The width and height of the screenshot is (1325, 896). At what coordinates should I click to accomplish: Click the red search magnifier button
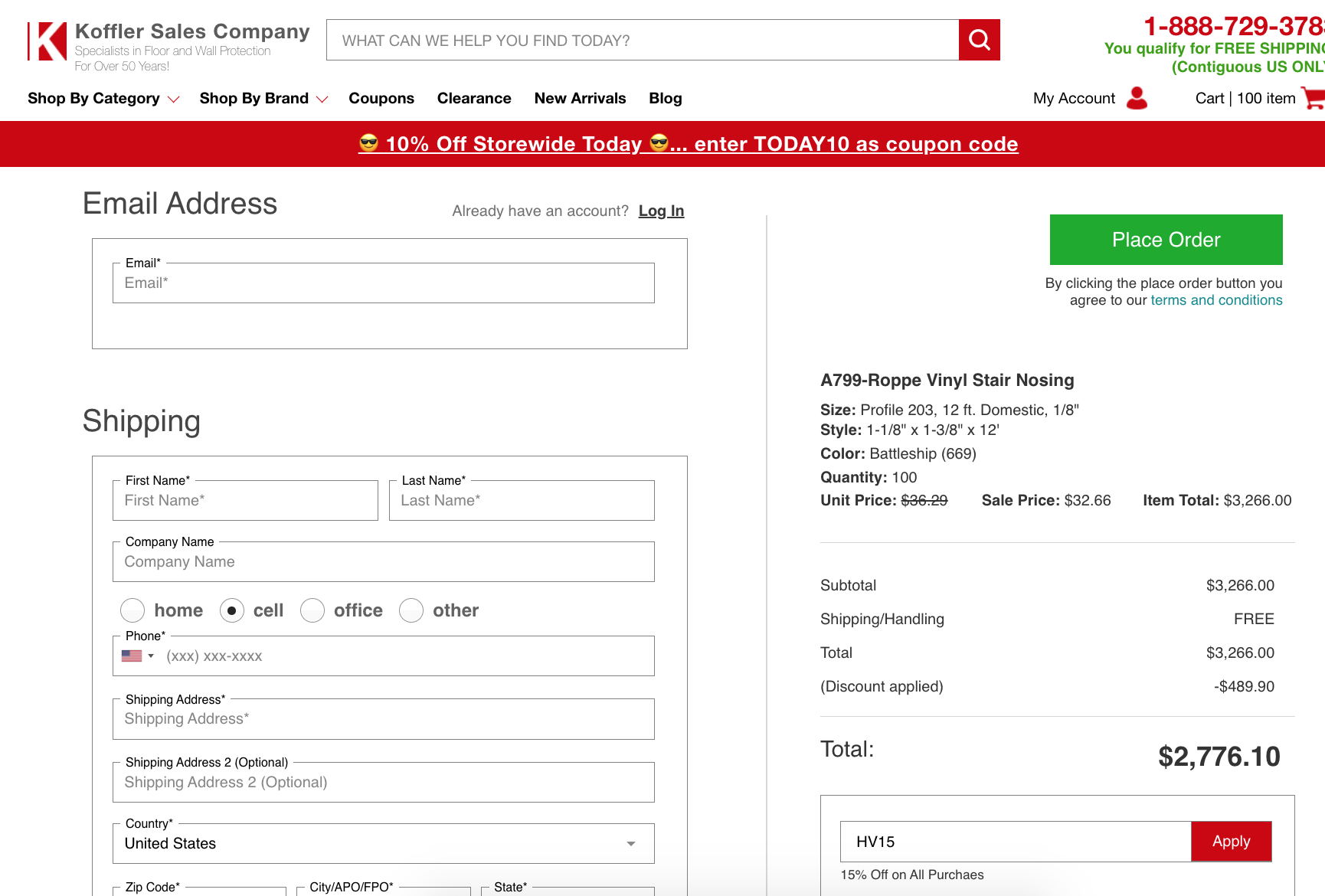click(979, 40)
